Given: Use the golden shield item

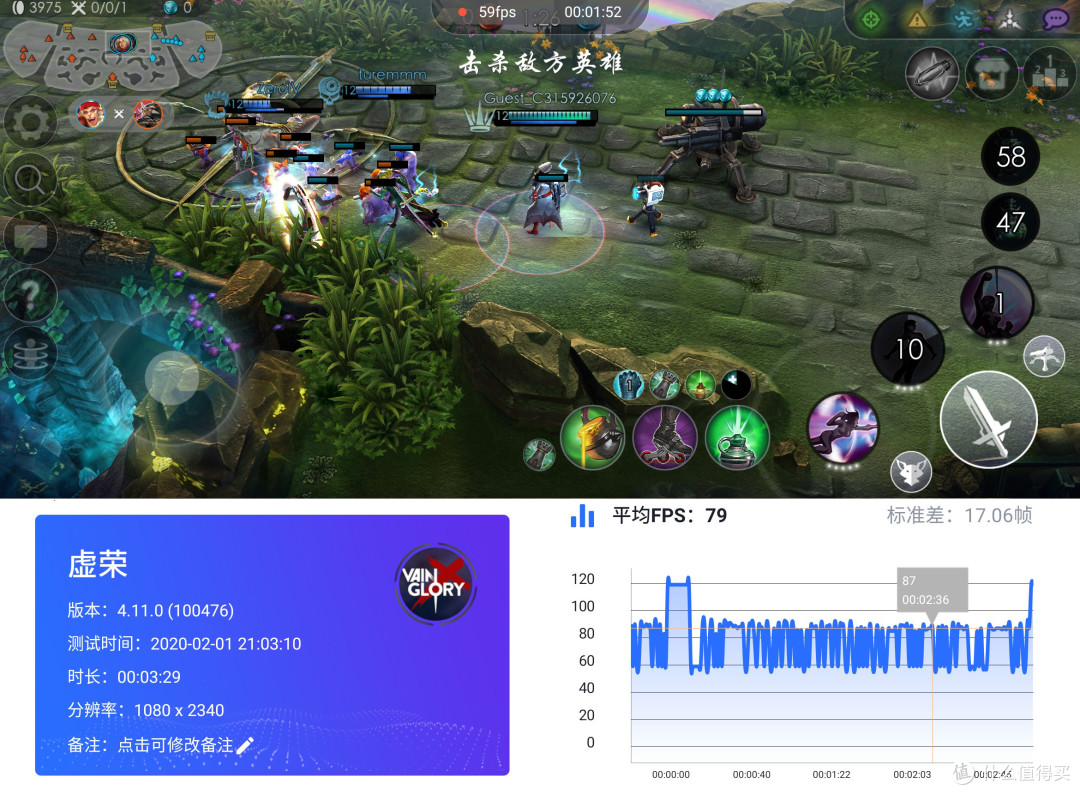Looking at the screenshot, I should point(593,438).
